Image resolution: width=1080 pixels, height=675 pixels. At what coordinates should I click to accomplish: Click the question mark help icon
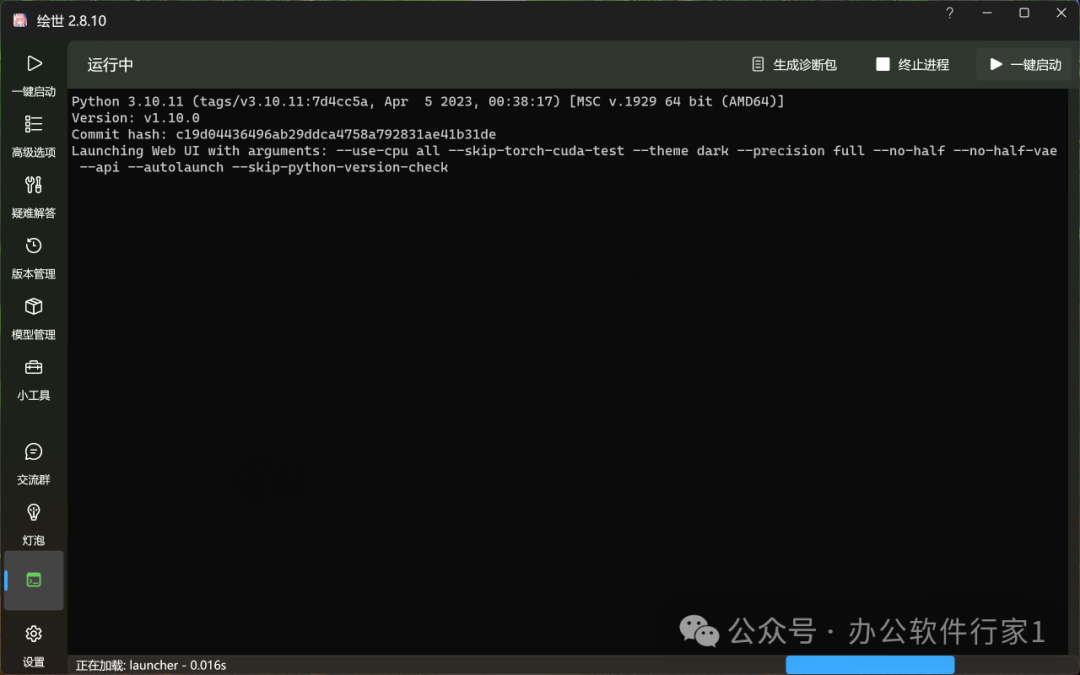(950, 13)
